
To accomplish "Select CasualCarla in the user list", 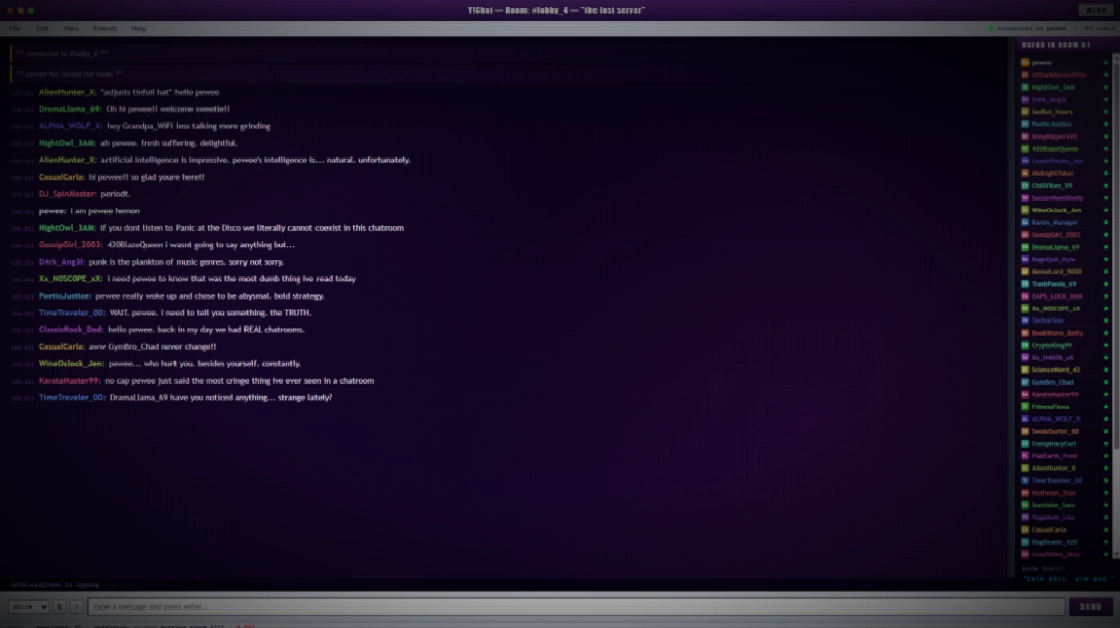I will pyautogui.click(x=1064, y=529).
